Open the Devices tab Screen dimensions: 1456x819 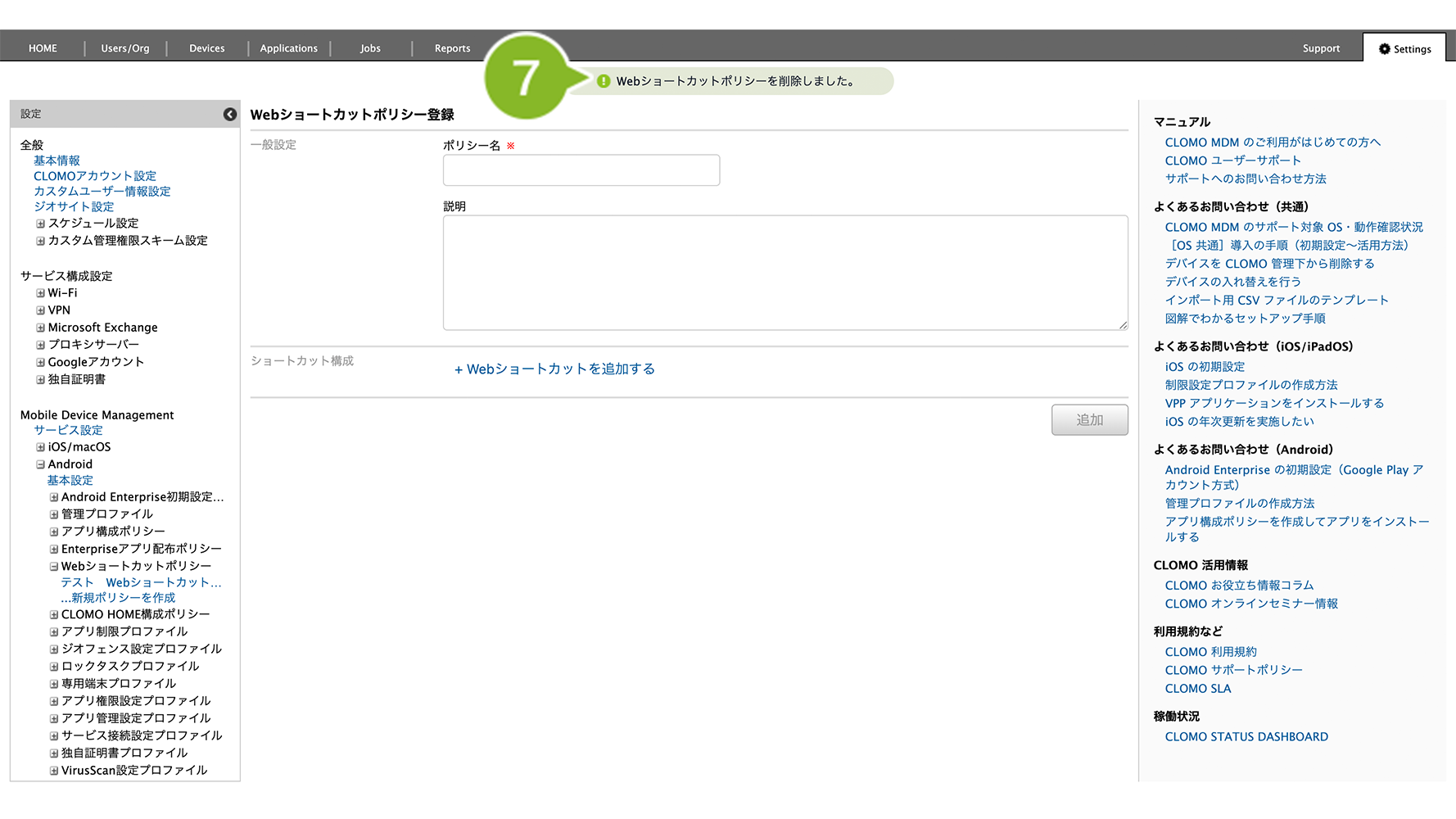coord(206,48)
